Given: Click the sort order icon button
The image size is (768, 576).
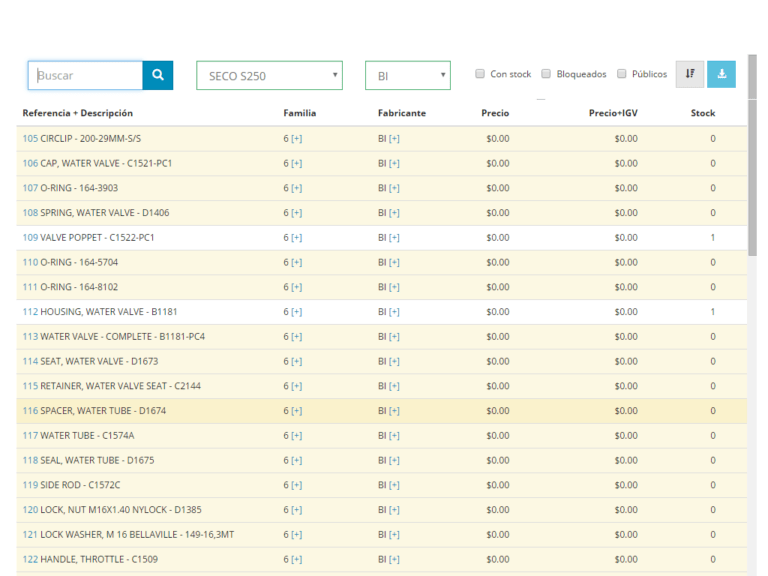Looking at the screenshot, I should pos(690,75).
